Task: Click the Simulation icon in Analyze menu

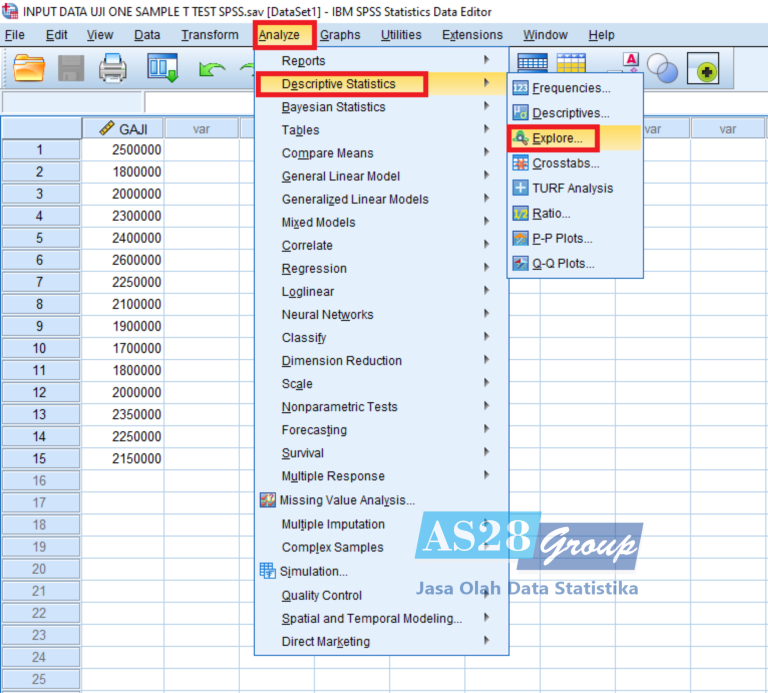Action: 267,571
